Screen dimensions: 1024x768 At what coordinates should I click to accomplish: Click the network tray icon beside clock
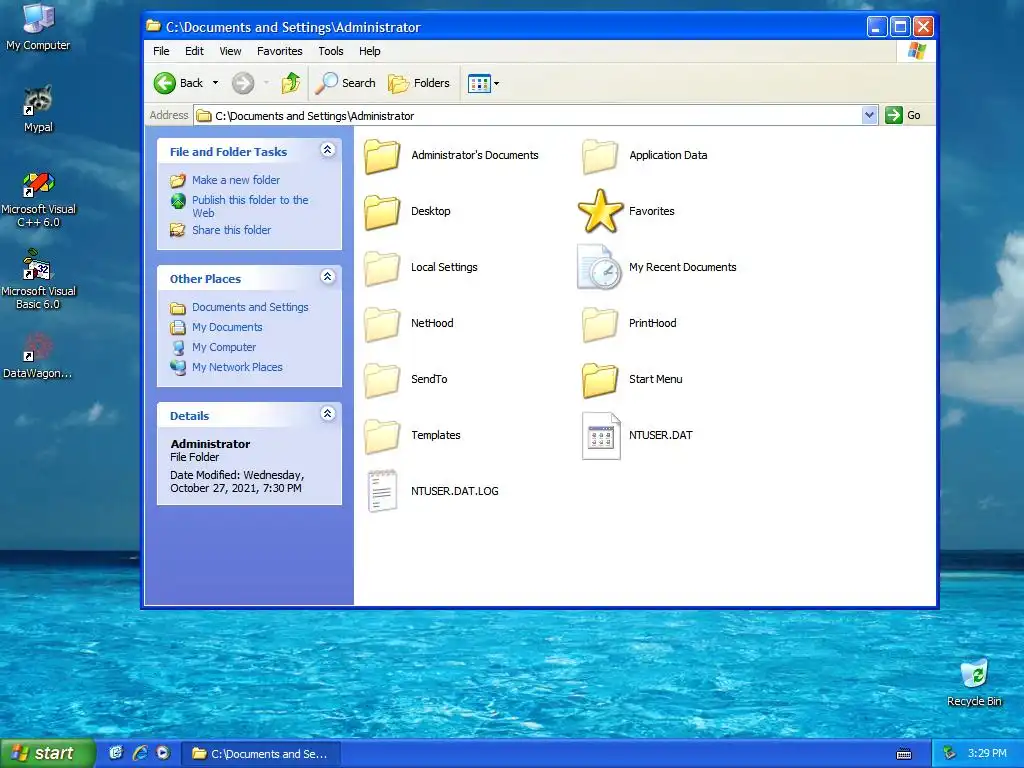950,754
